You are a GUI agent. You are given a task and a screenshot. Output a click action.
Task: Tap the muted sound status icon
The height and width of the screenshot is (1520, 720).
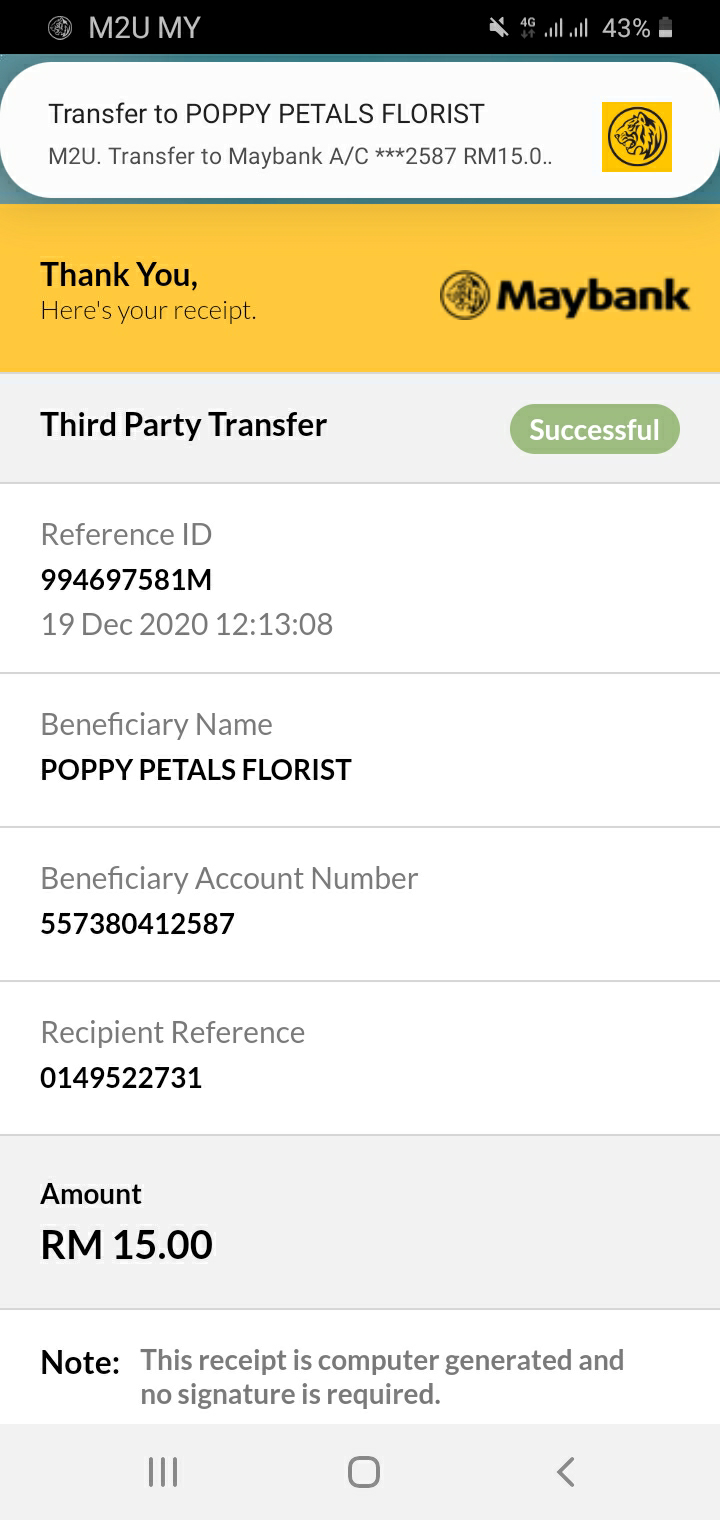(x=498, y=28)
